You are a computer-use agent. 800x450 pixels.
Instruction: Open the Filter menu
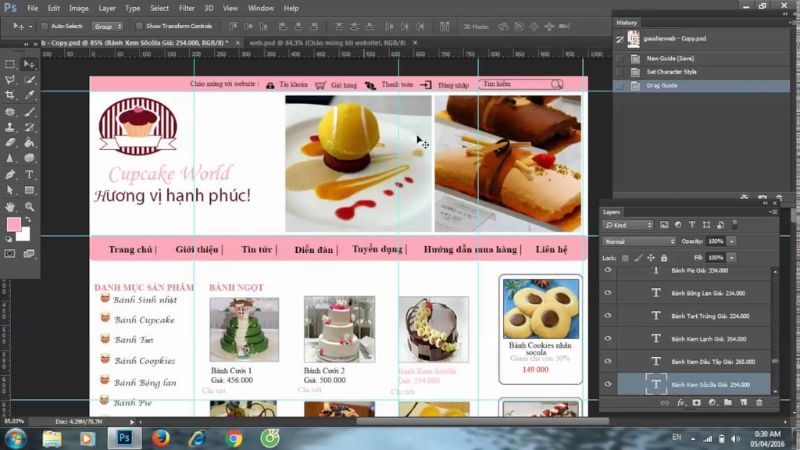tap(187, 8)
